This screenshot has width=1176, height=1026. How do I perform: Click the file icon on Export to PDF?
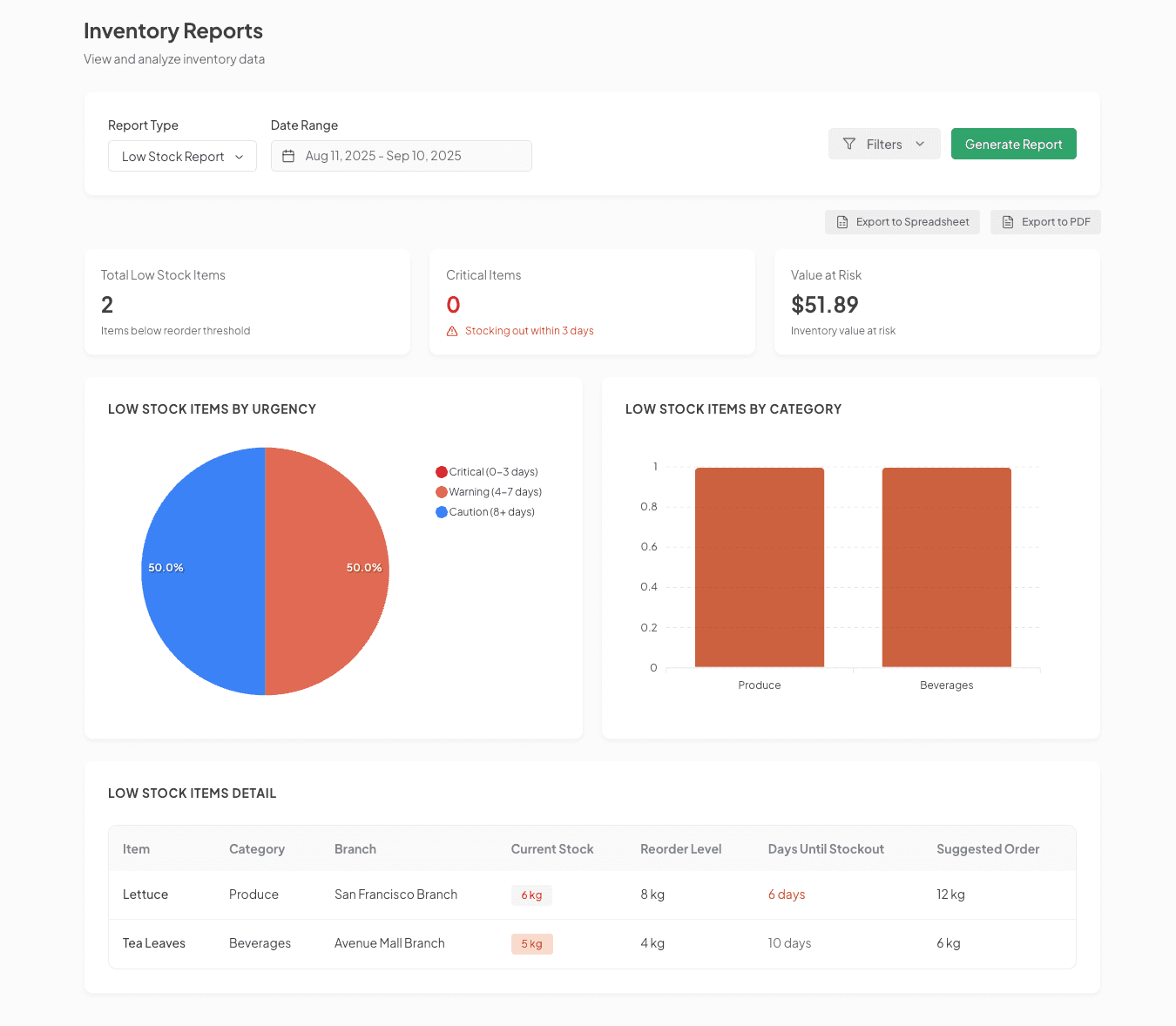tap(1007, 222)
